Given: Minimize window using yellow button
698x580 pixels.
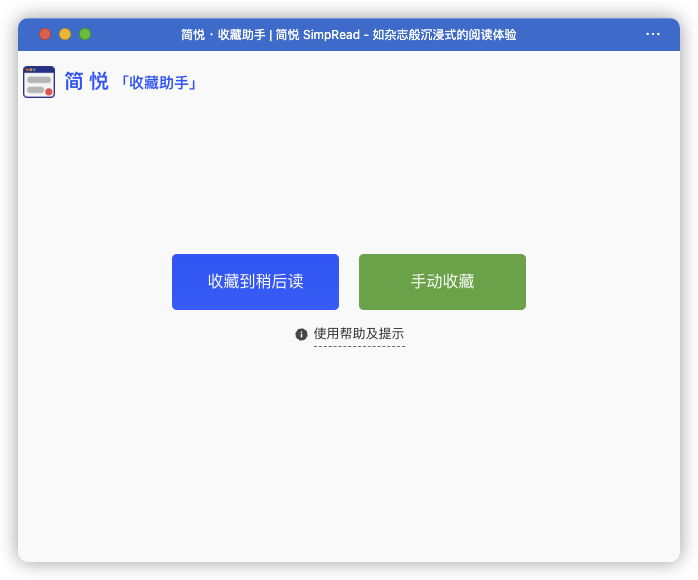Looking at the screenshot, I should coord(65,34).
